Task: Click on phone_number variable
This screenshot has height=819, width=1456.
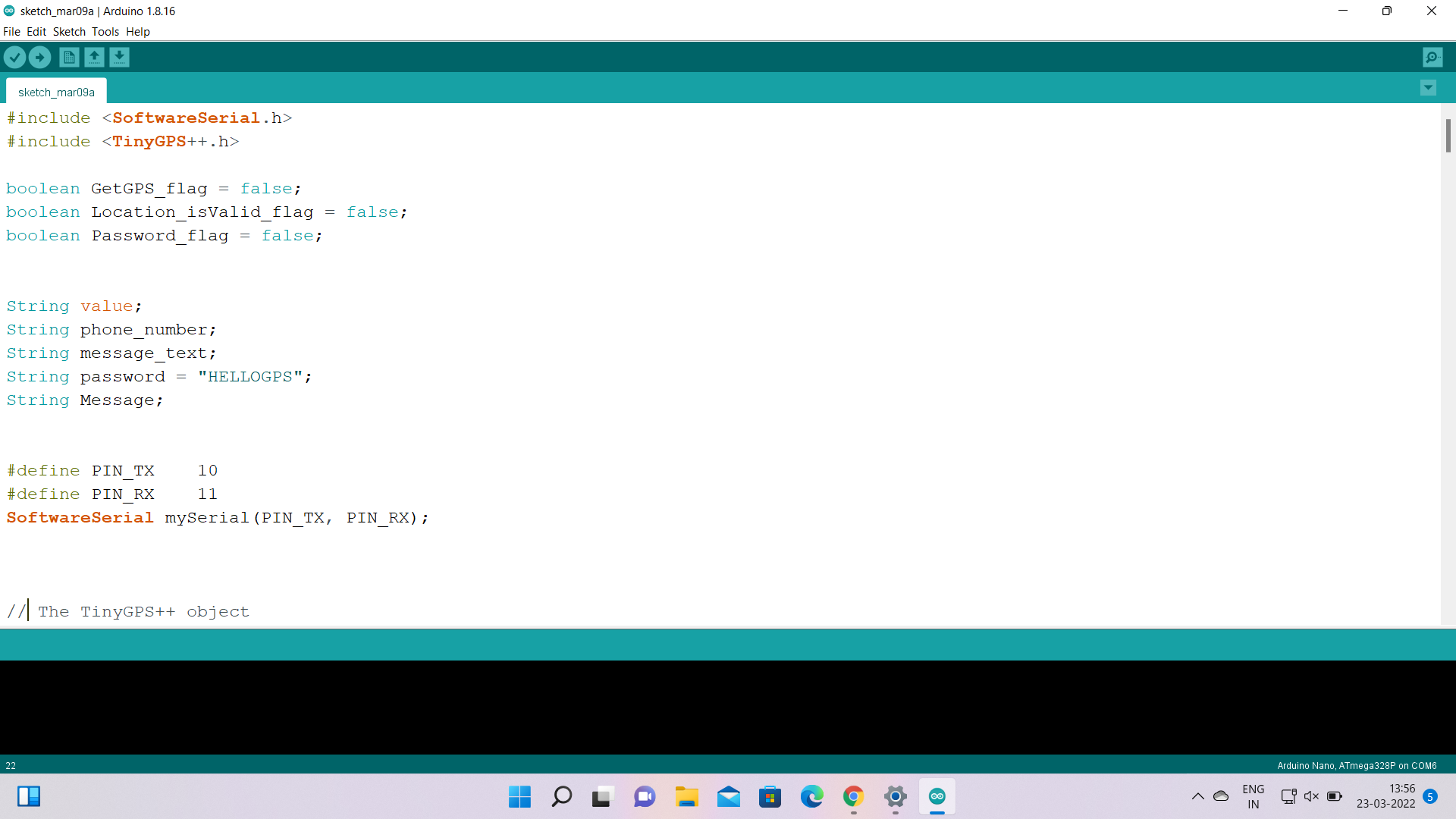Action: pos(144,330)
